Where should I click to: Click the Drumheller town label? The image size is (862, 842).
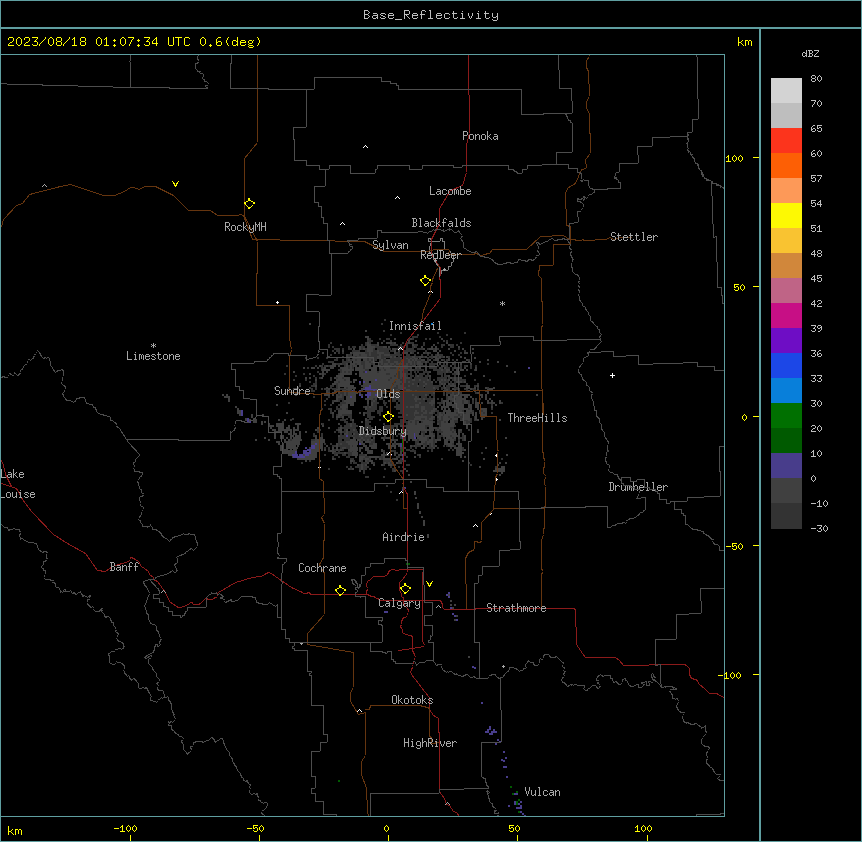[x=638, y=487]
